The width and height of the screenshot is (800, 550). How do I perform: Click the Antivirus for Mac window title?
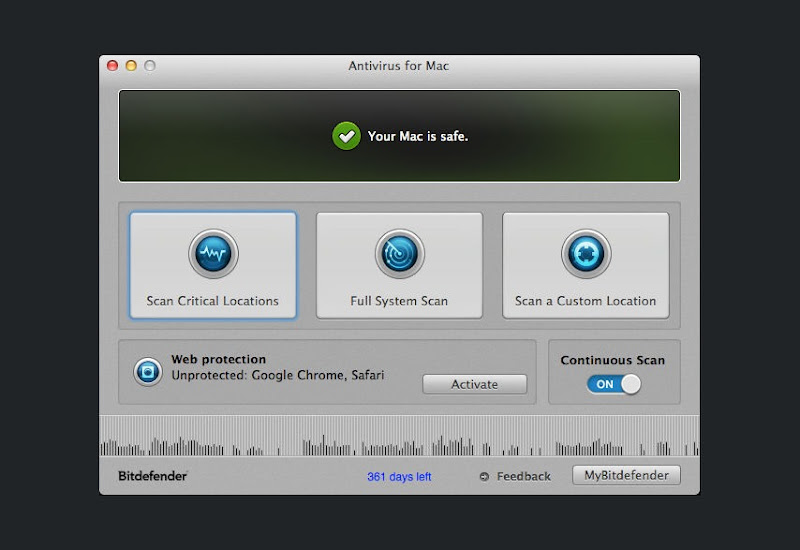pyautogui.click(x=398, y=66)
